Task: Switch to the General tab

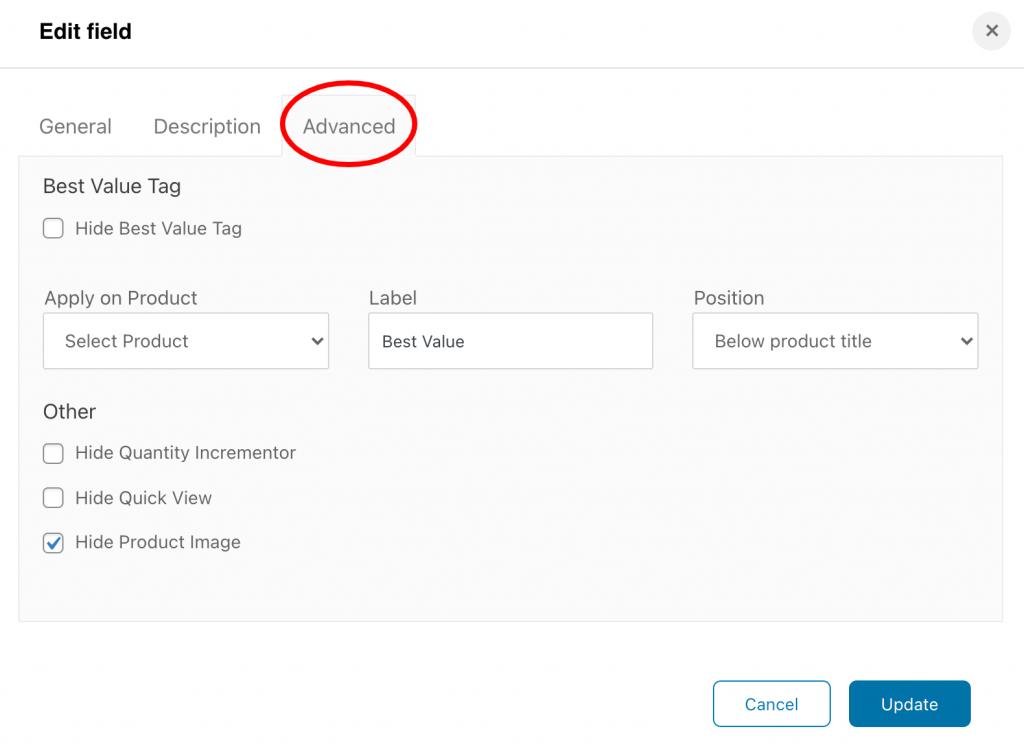Action: [75, 126]
